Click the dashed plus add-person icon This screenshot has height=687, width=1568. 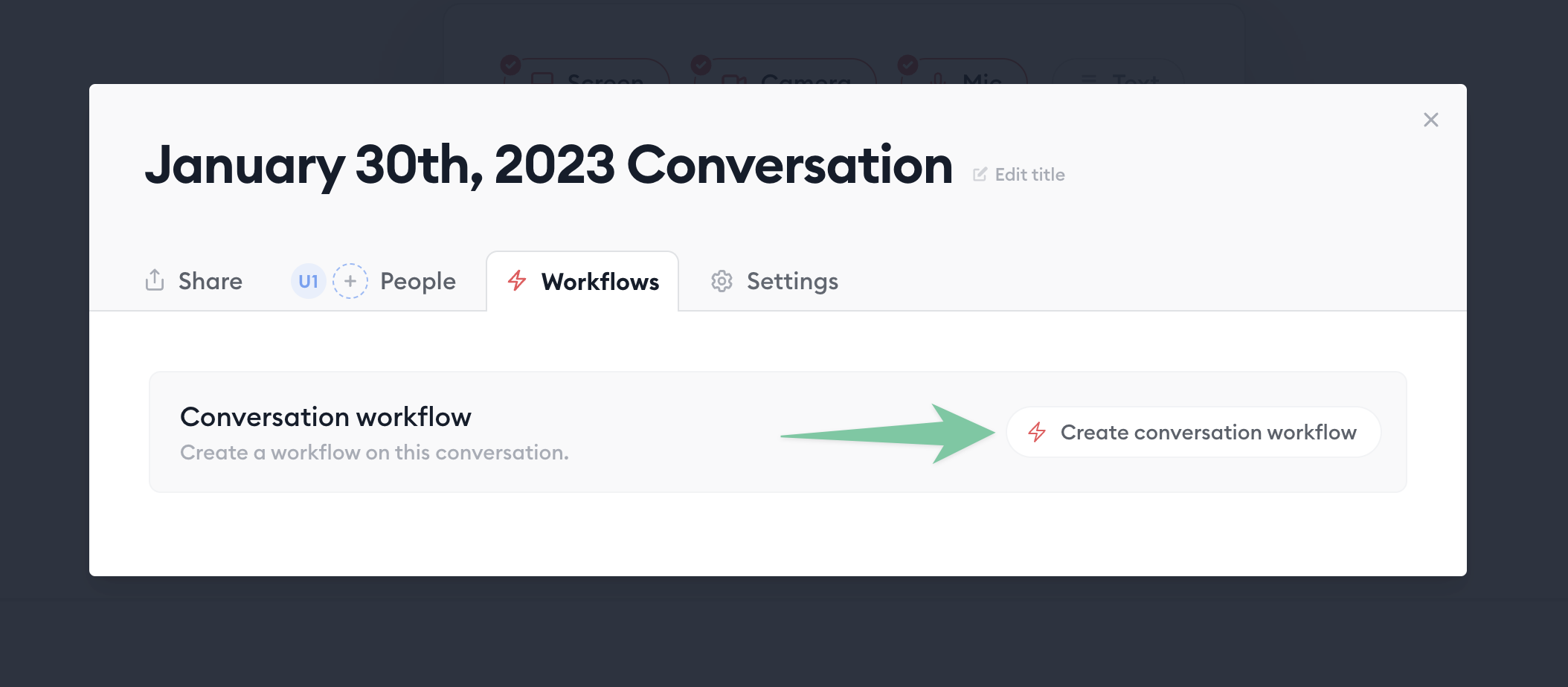click(x=350, y=282)
